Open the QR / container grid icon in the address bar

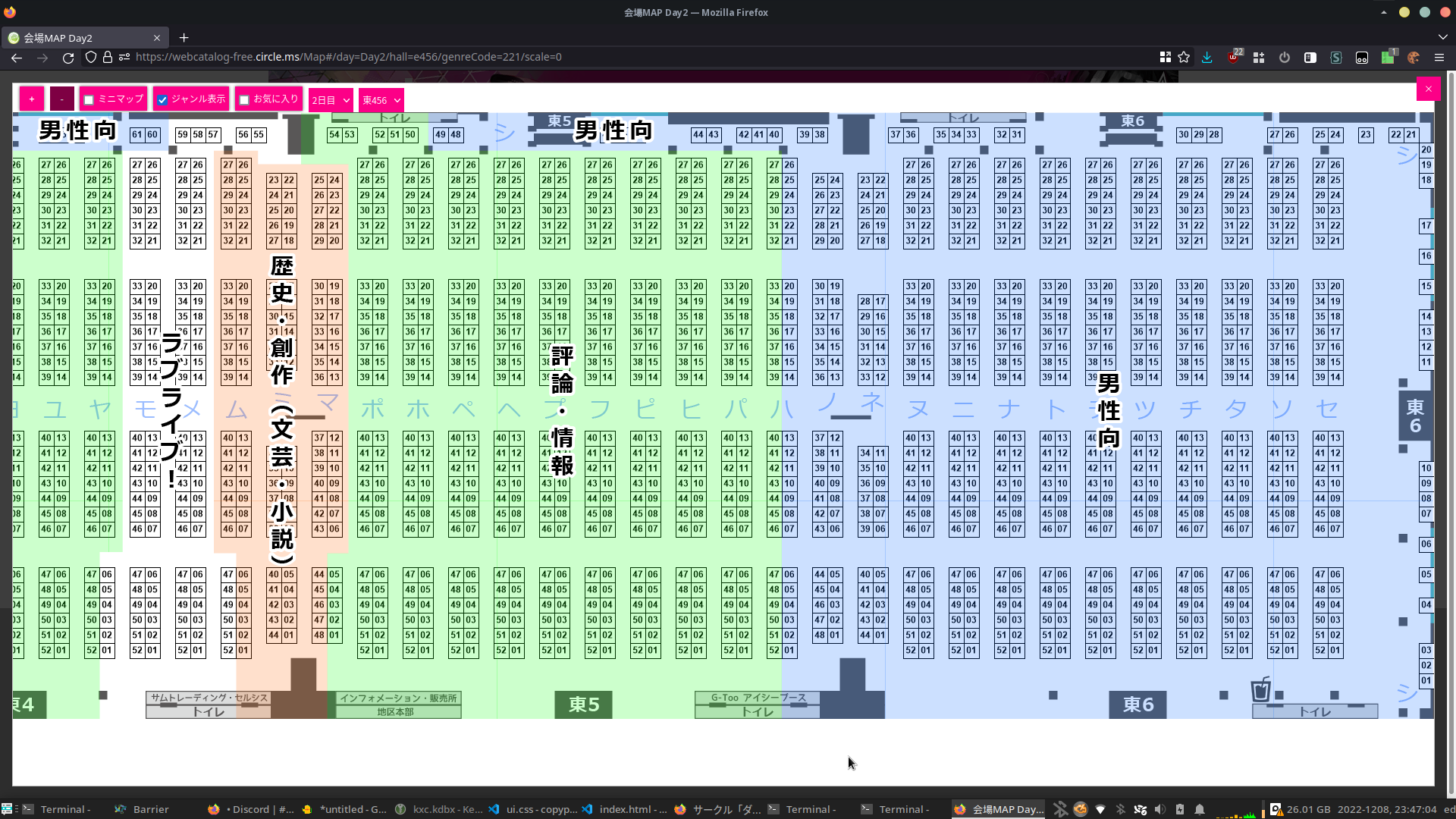coord(1166,57)
